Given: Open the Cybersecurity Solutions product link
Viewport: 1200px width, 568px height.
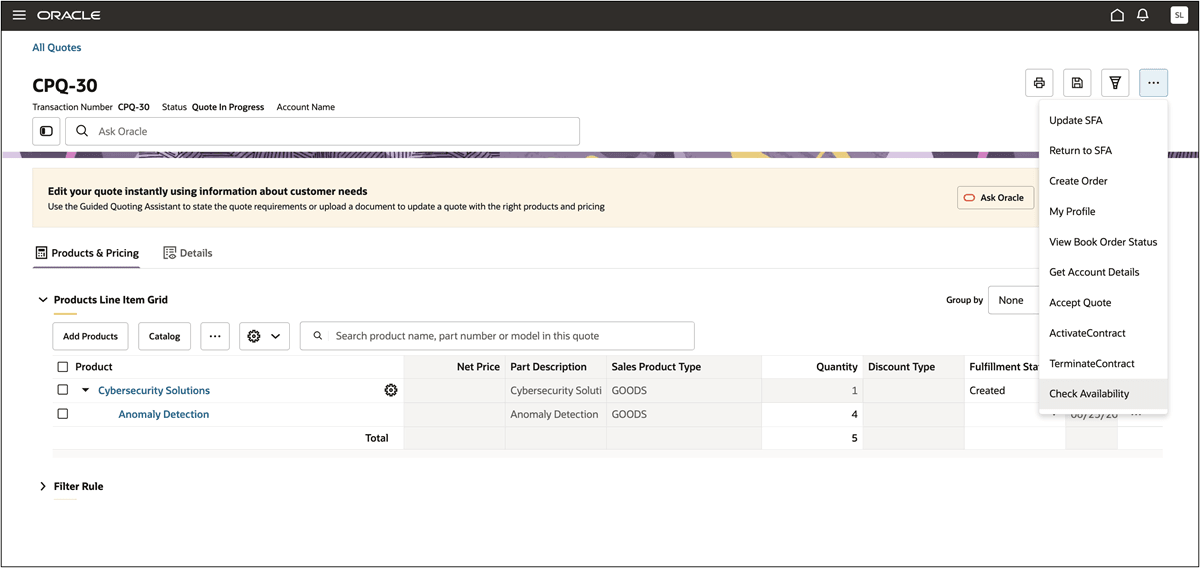Looking at the screenshot, I should pyautogui.click(x=154, y=390).
